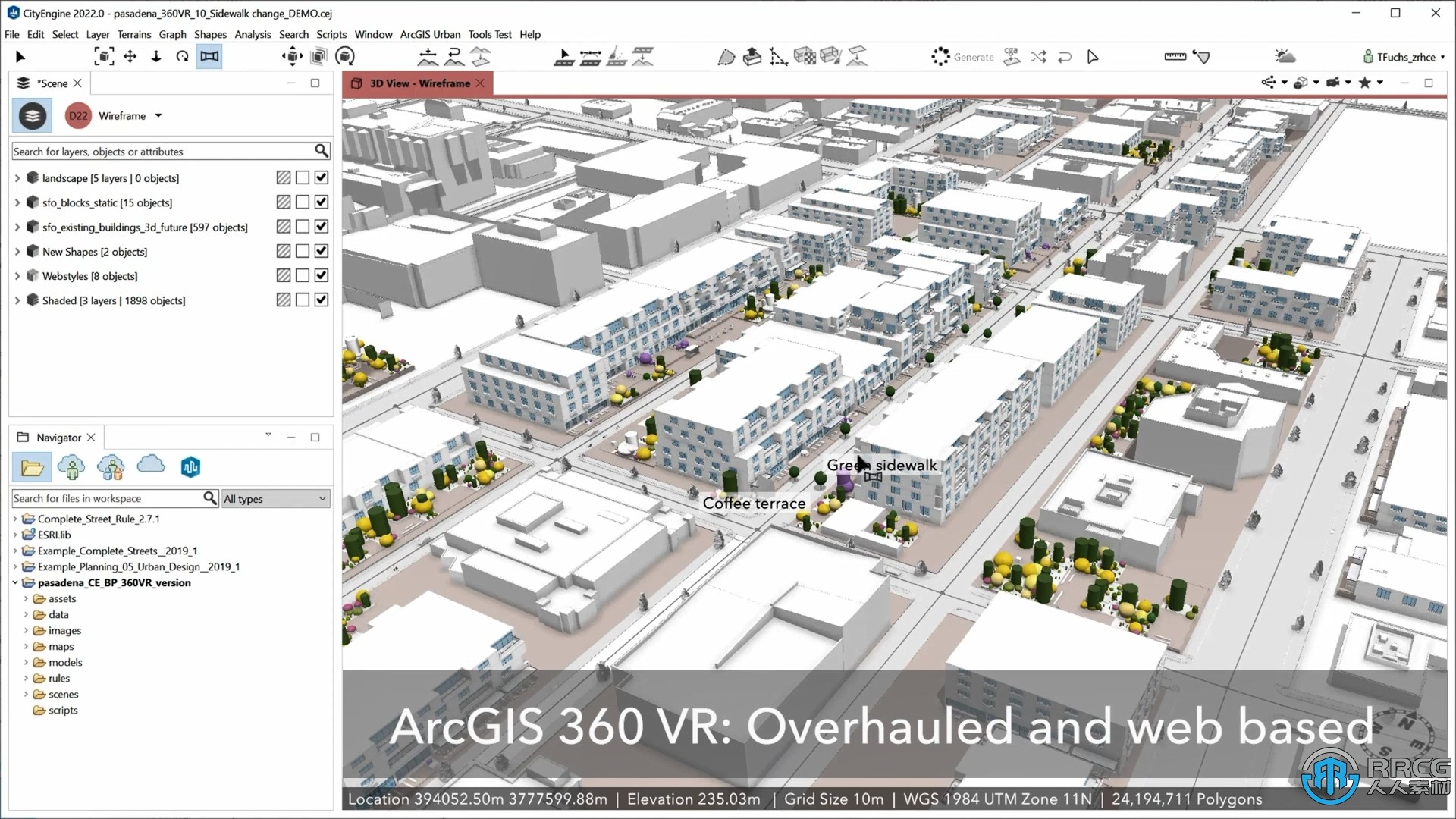Image resolution: width=1456 pixels, height=819 pixels.
Task: Uncheck visibility of sfo_existing_buildings_3d_future layer
Action: [x=322, y=226]
